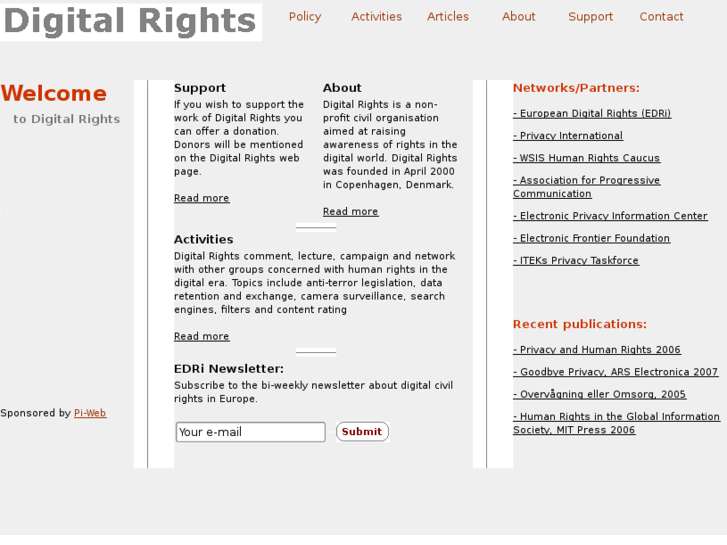This screenshot has height=545, width=727.
Task: Open the Articles navigation link
Action: pos(447,17)
